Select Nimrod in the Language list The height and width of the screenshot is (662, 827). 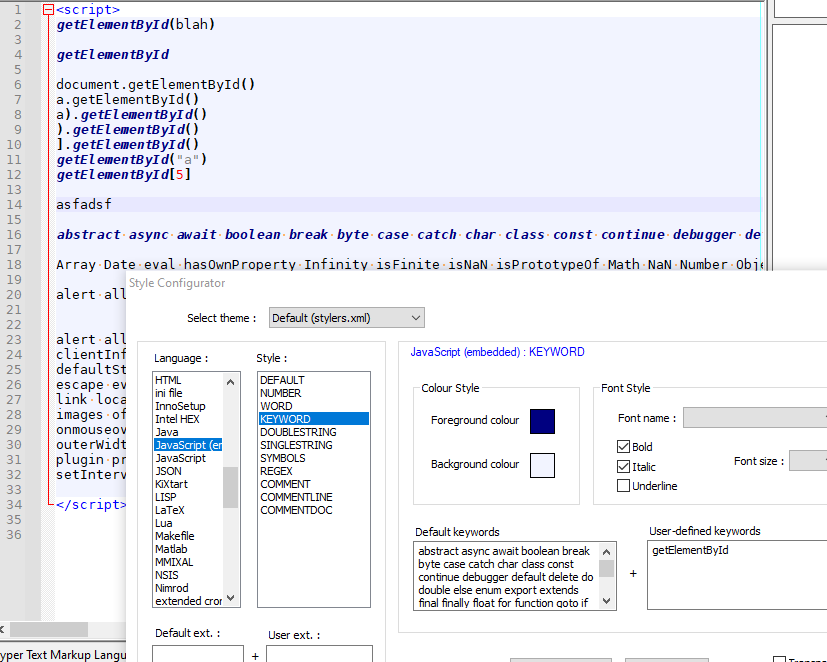click(171, 588)
